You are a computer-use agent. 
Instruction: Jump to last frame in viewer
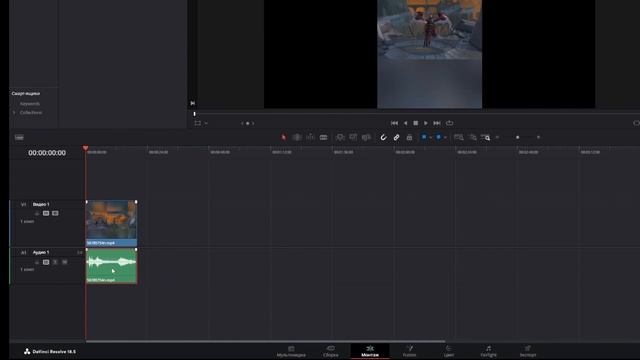[437, 123]
